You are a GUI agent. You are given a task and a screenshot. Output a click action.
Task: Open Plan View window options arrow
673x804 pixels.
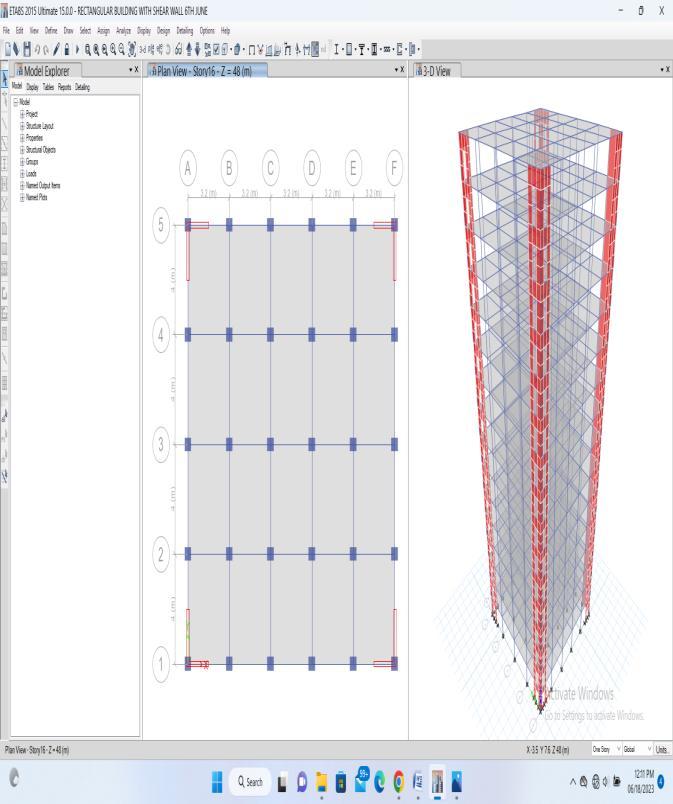[x=396, y=70]
